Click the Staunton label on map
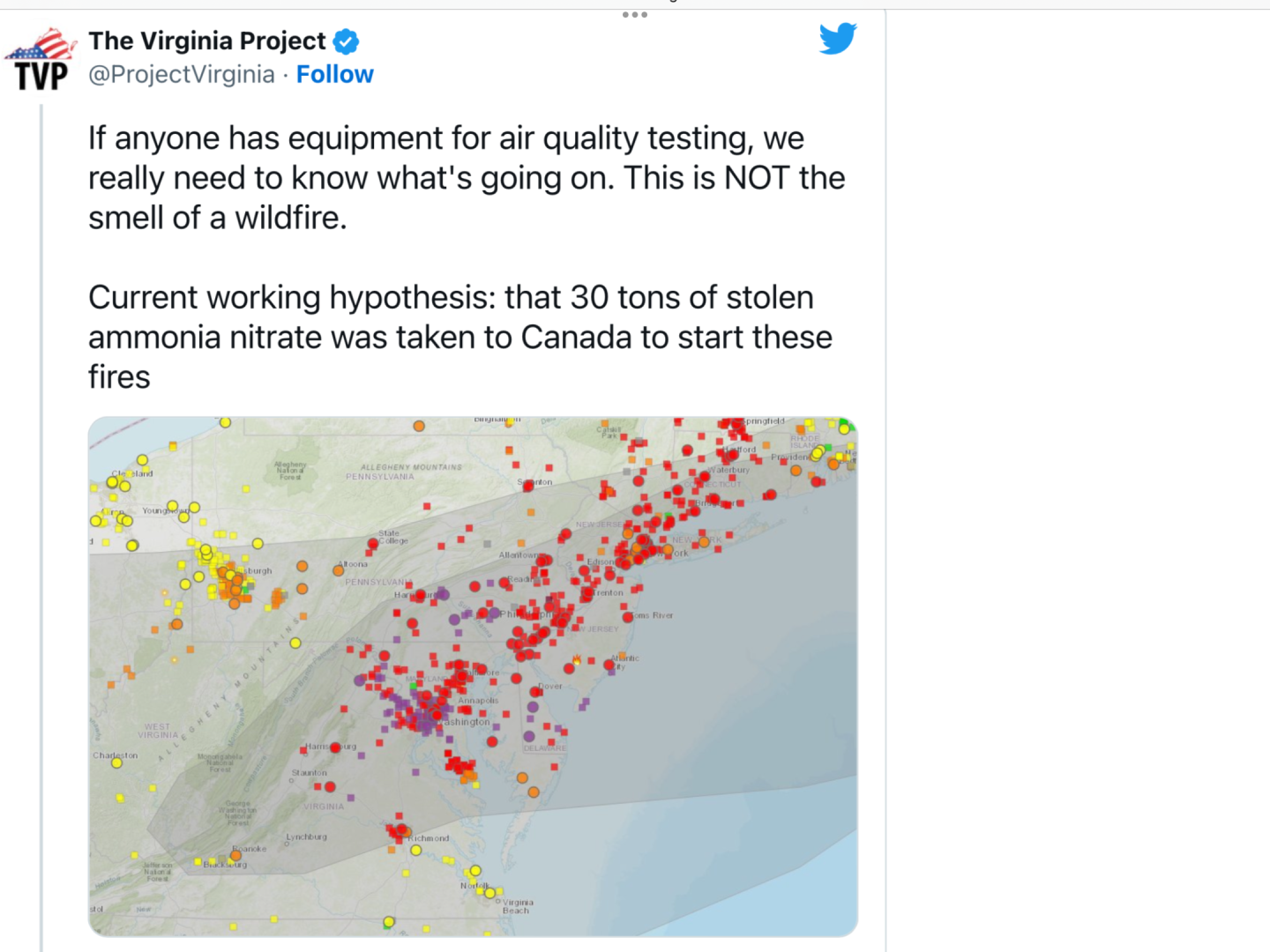1270x952 pixels. (x=310, y=772)
